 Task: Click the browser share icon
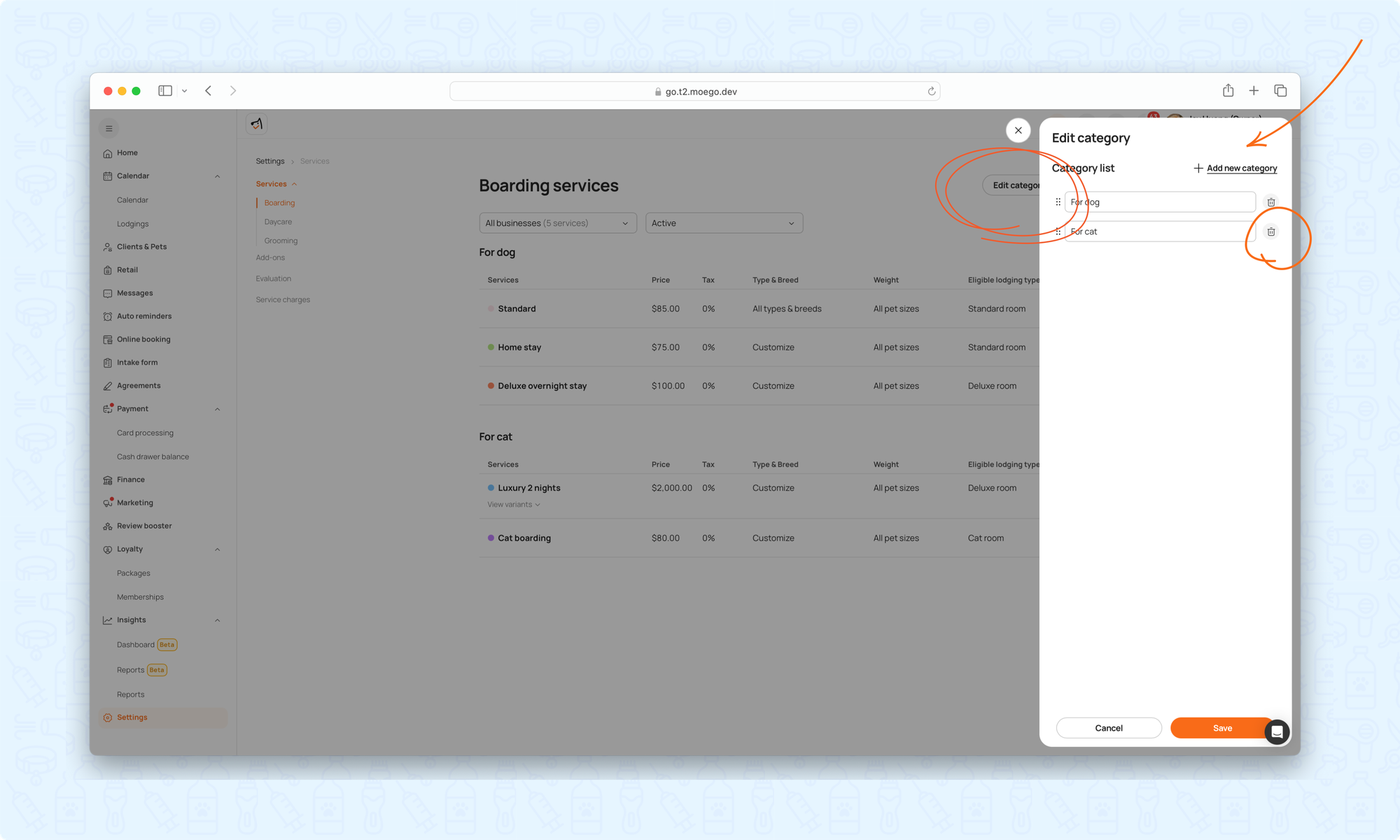coord(1228,91)
